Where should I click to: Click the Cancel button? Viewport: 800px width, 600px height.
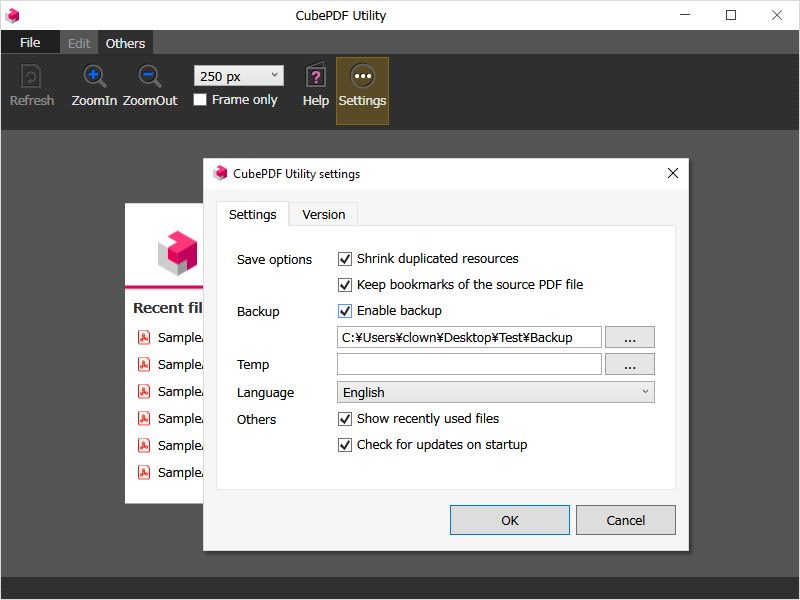(x=626, y=520)
